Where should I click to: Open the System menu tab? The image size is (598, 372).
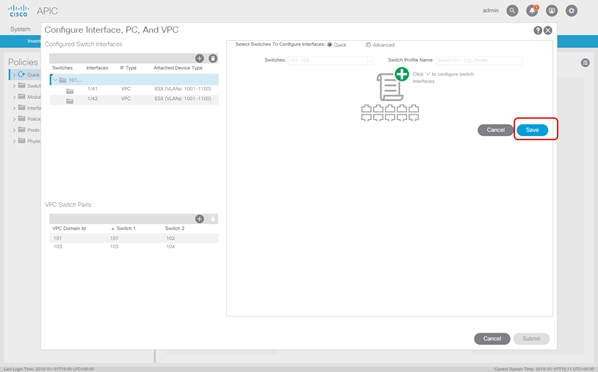(x=20, y=29)
